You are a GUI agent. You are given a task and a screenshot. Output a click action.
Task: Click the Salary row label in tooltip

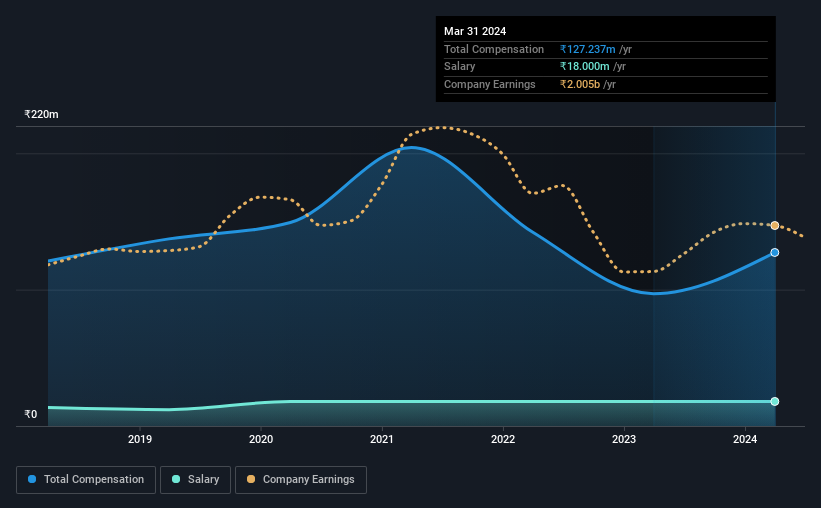pyautogui.click(x=460, y=67)
